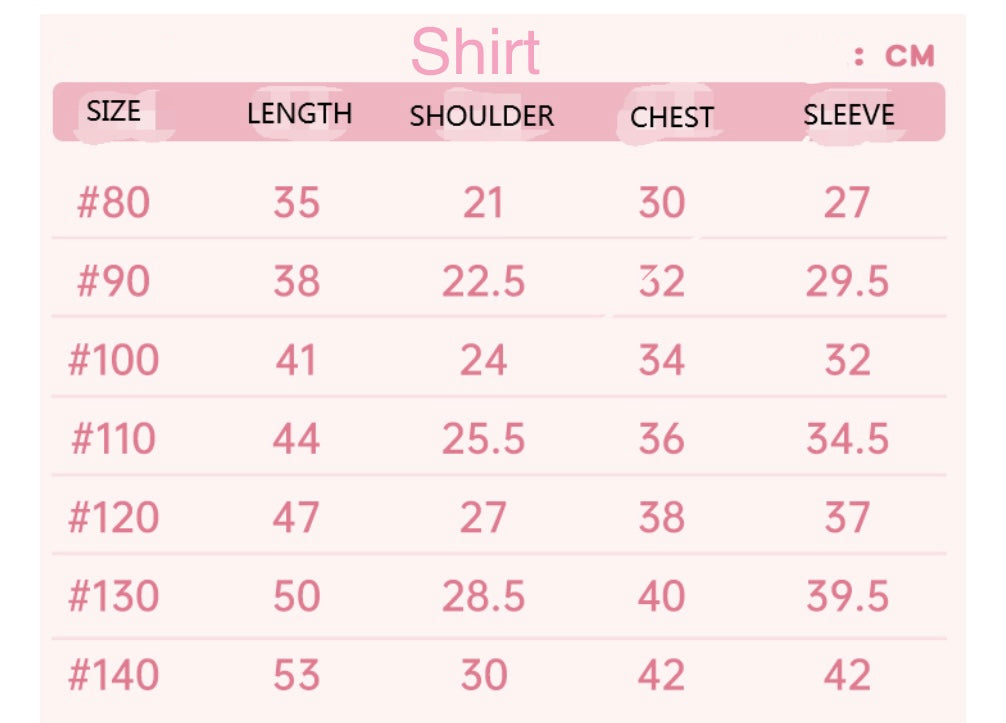1006x723 pixels.
Task: Select the 29.5 sleeve value for #90
Action: tap(847, 282)
